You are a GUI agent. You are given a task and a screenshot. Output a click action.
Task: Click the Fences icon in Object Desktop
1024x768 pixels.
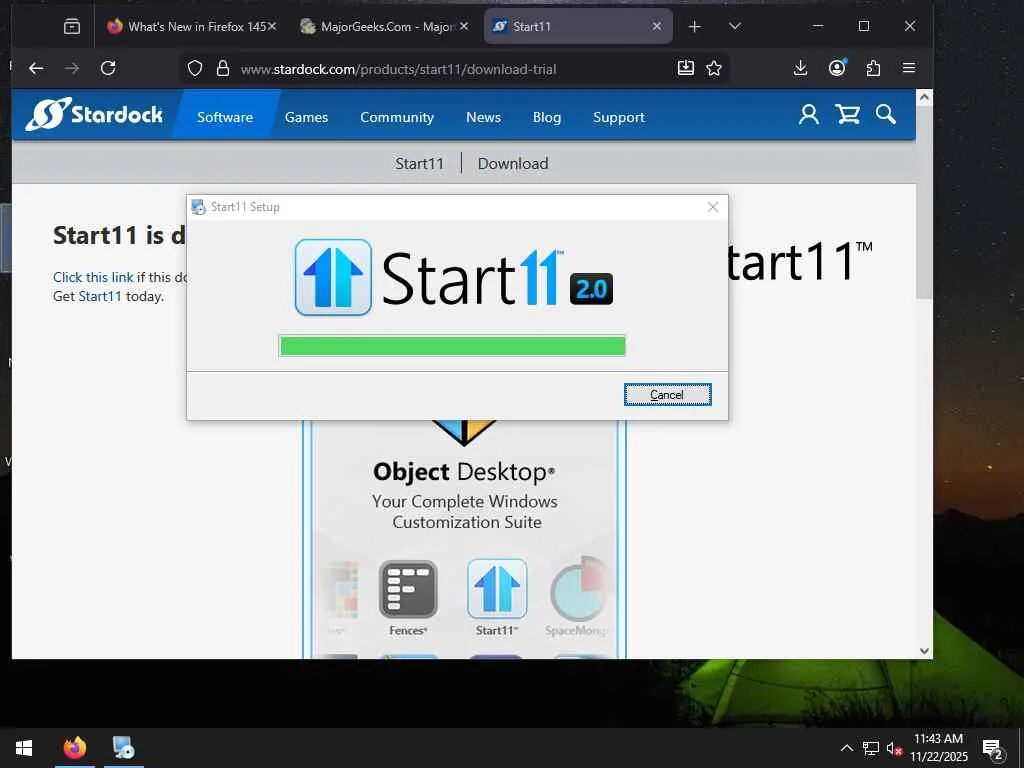[x=408, y=590]
